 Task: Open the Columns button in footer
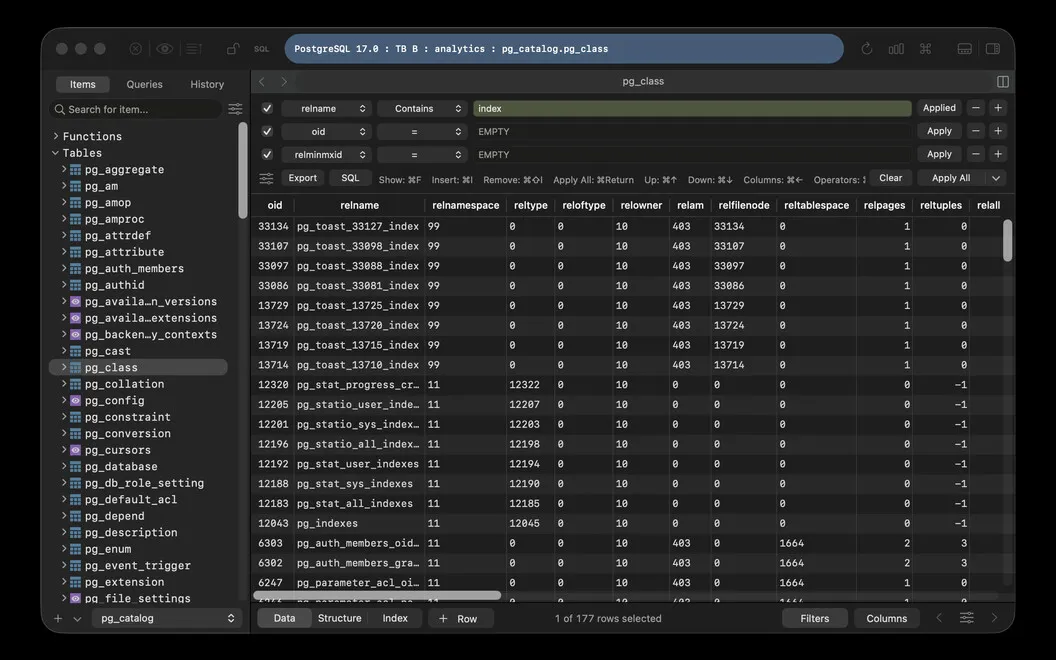(886, 618)
